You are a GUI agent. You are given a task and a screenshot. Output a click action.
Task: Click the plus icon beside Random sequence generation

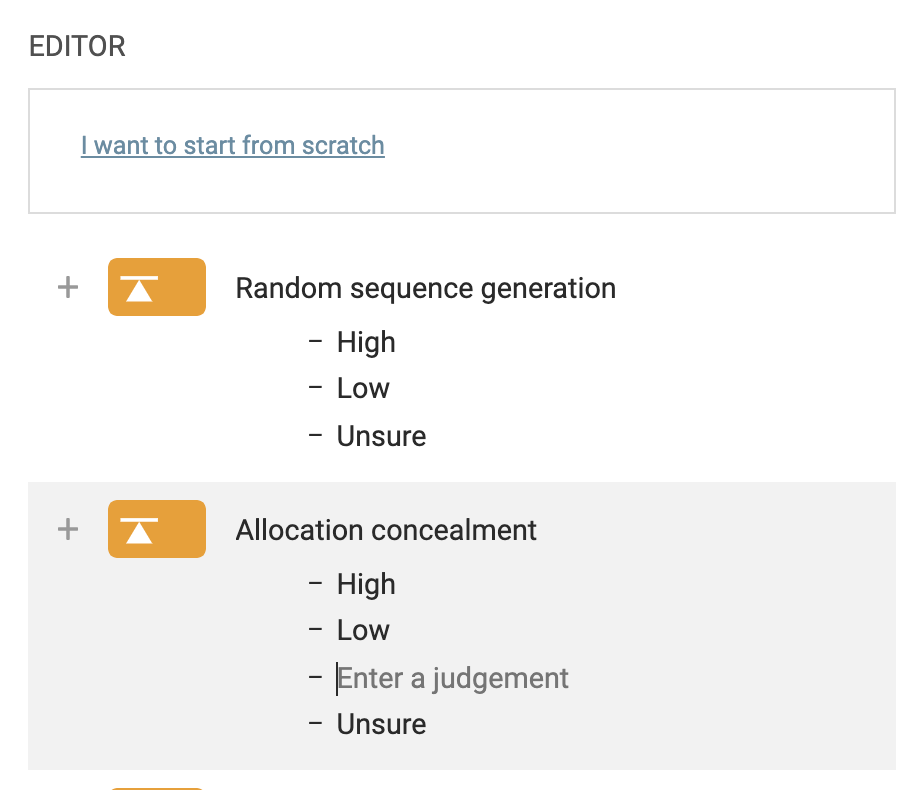coord(68,288)
